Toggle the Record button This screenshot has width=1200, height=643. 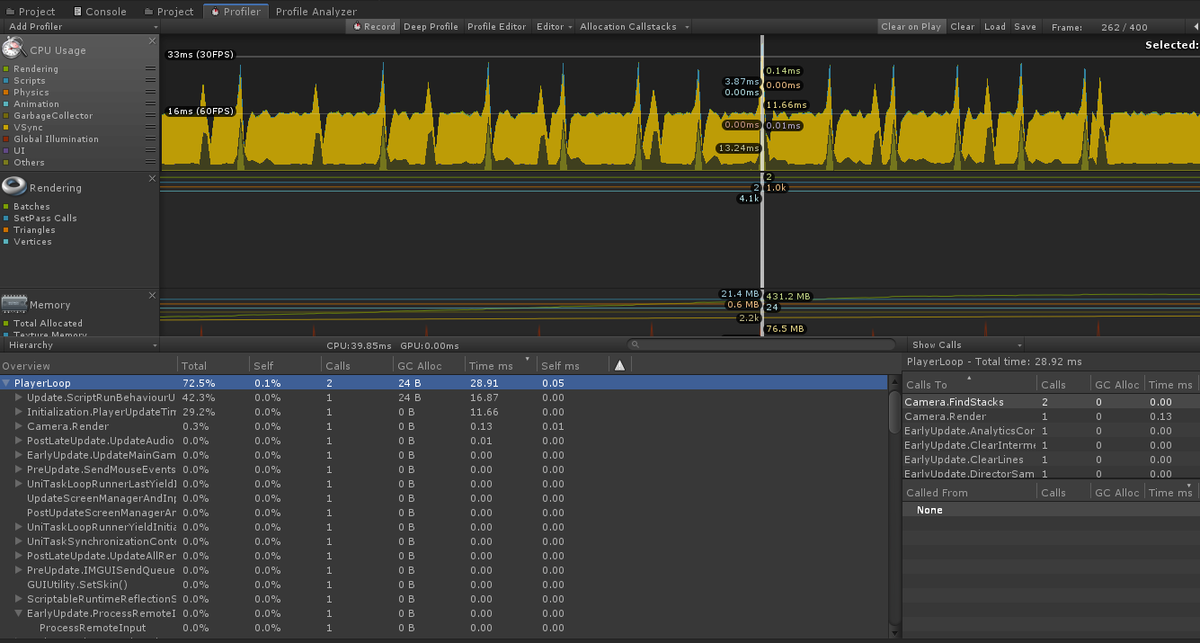pyautogui.click(x=373, y=27)
